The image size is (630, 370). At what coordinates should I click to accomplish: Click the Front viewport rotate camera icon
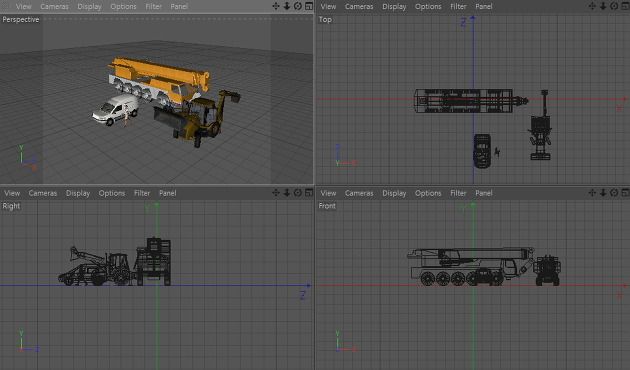coord(614,193)
